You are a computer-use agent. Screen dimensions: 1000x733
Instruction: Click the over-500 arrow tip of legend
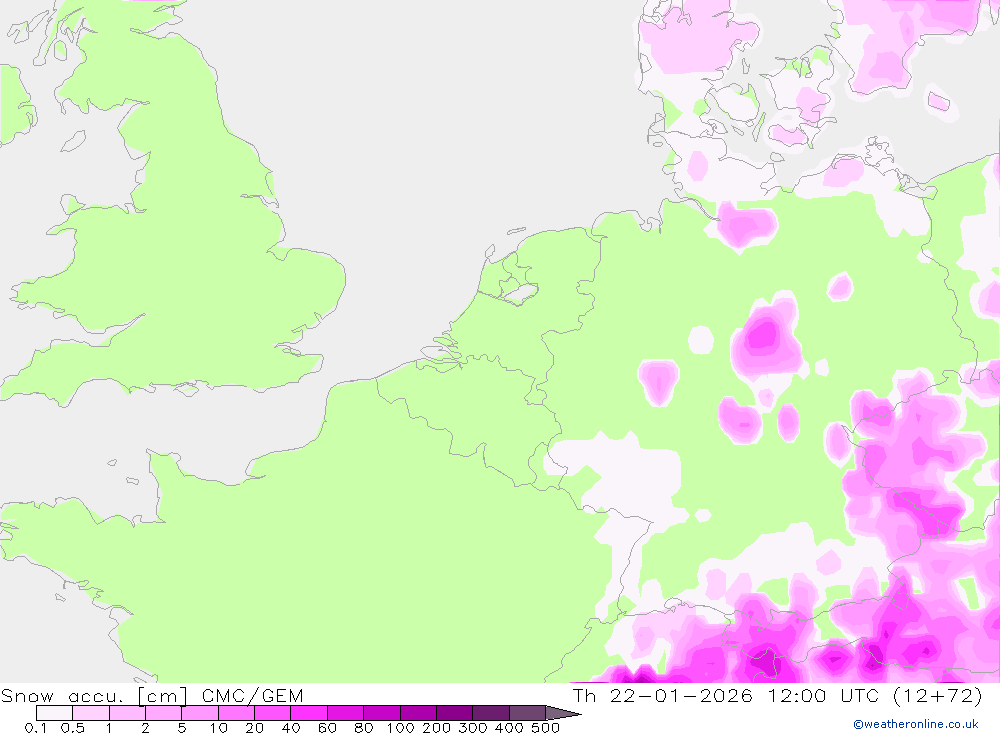click(564, 713)
